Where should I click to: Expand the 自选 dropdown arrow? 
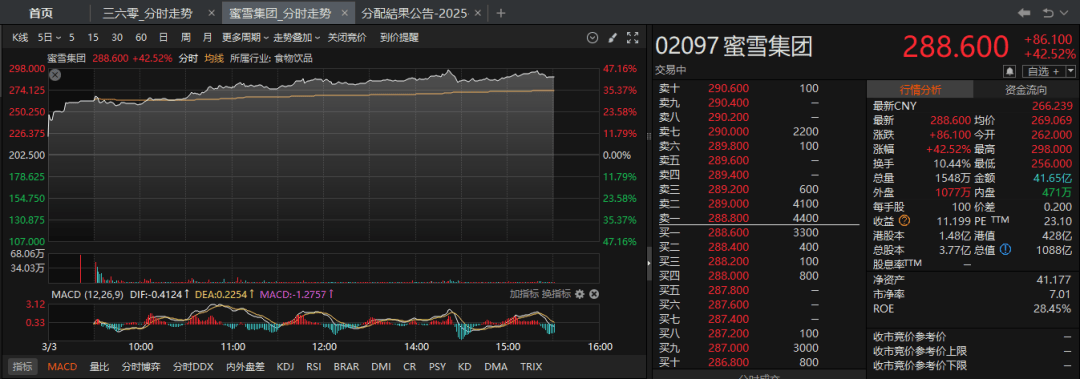1070,71
